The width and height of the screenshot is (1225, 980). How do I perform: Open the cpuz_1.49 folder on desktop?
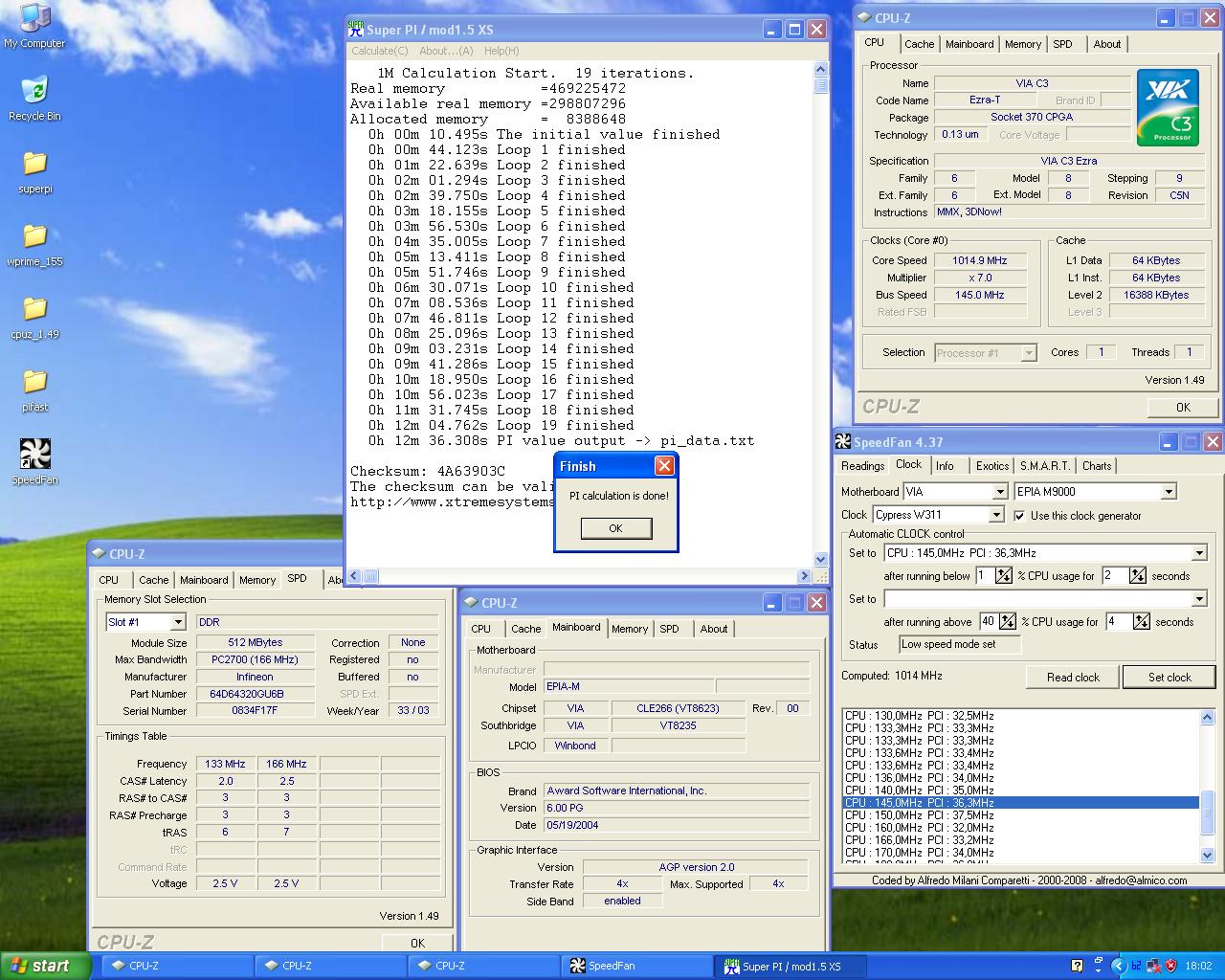tap(34, 317)
